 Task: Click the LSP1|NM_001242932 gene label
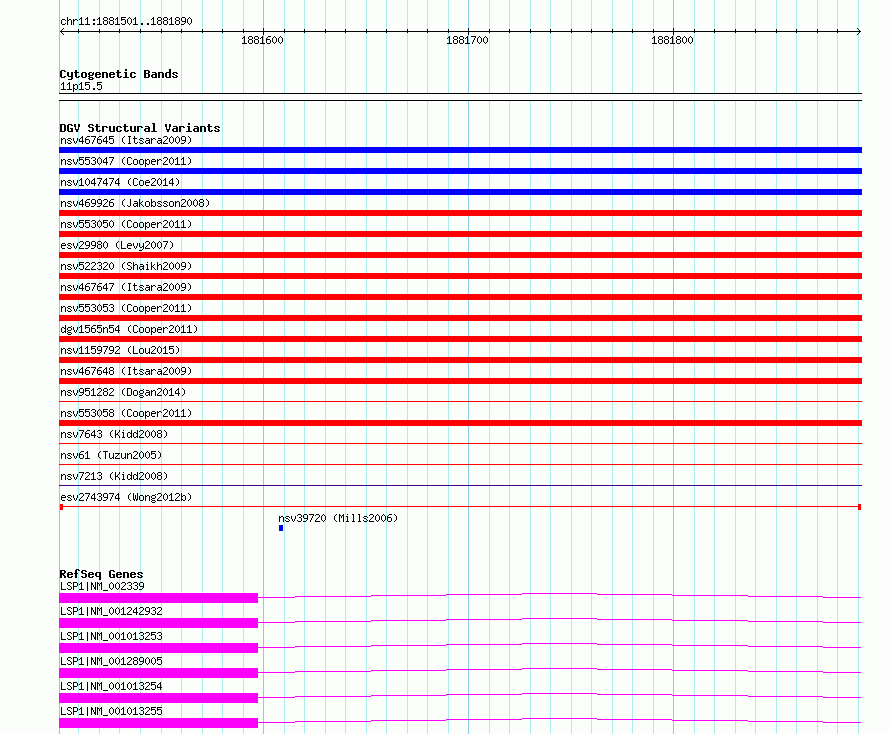(111, 611)
